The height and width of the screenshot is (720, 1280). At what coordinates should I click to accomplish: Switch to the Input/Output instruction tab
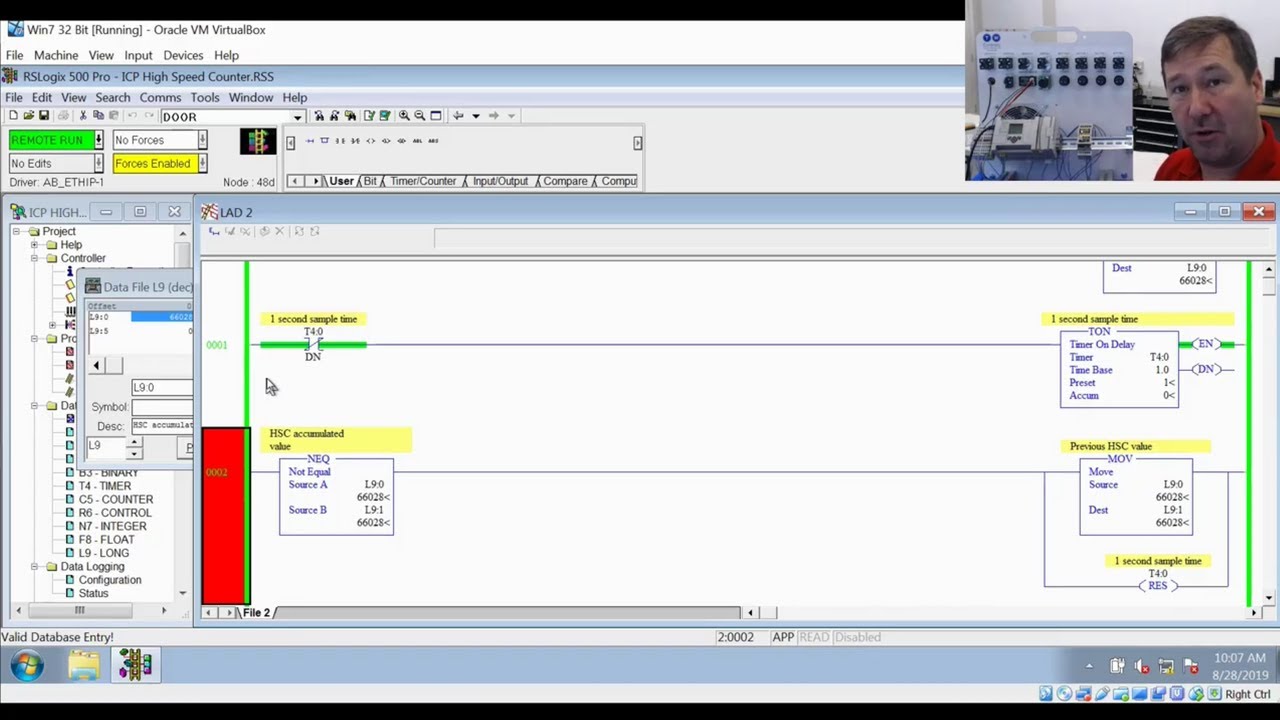pyautogui.click(x=500, y=181)
